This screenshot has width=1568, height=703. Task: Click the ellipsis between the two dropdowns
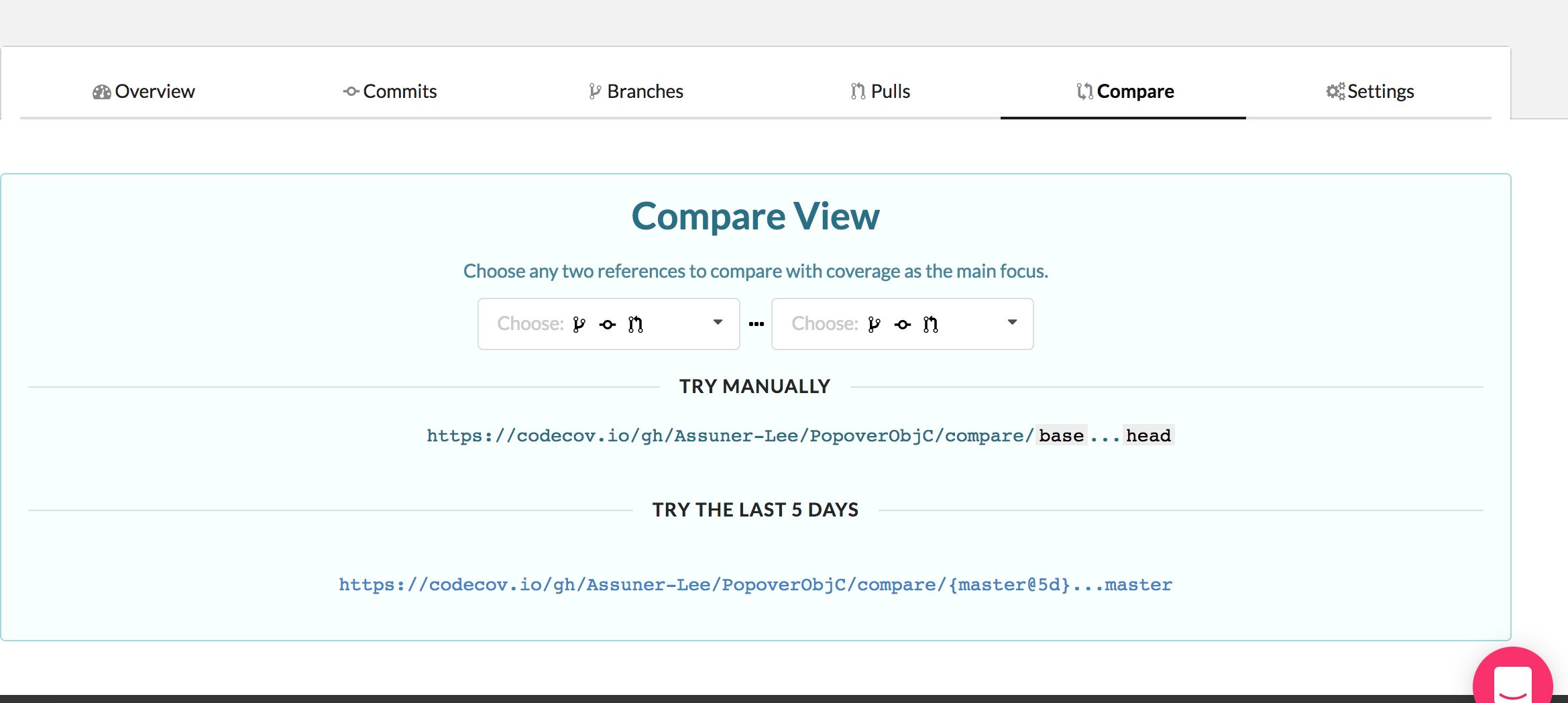[x=757, y=324]
